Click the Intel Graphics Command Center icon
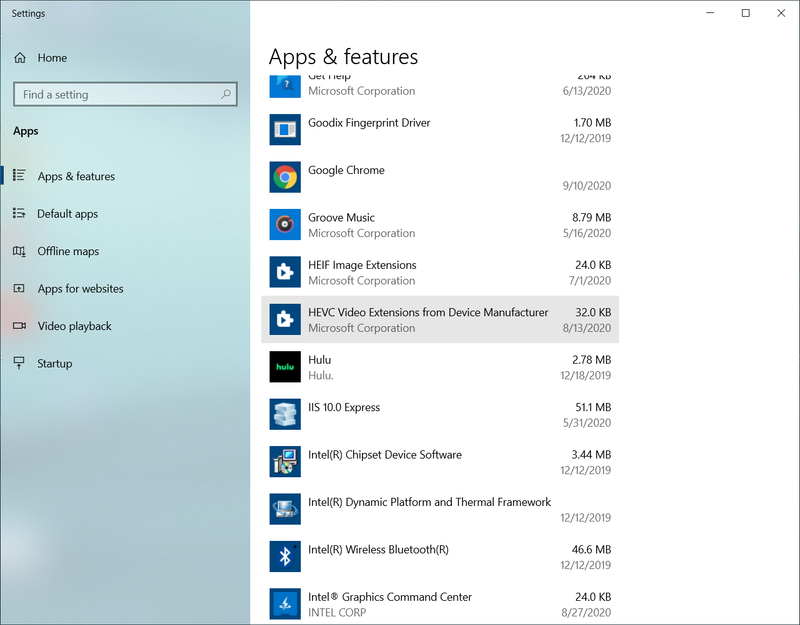Screen dimensions: 800x625 point(285,604)
